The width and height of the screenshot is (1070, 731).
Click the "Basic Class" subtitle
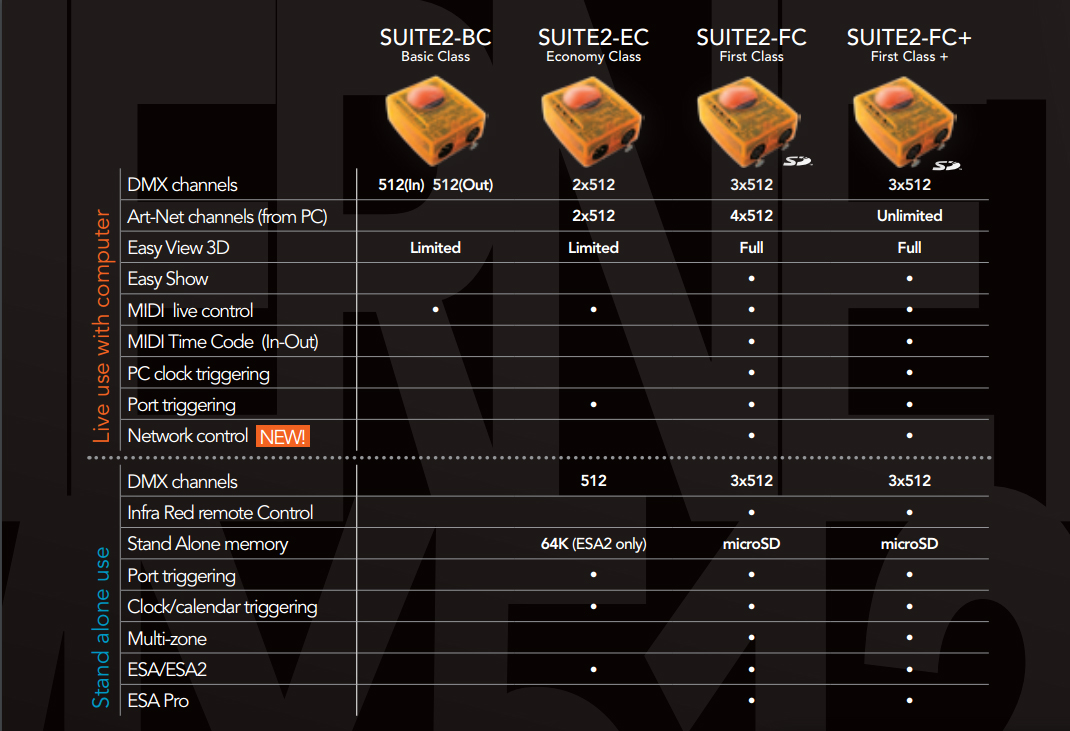435,57
